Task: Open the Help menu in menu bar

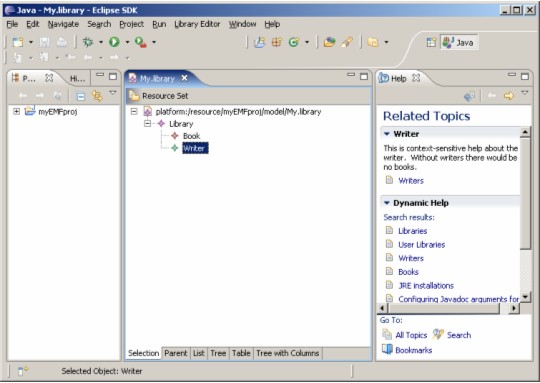Action: point(272,24)
